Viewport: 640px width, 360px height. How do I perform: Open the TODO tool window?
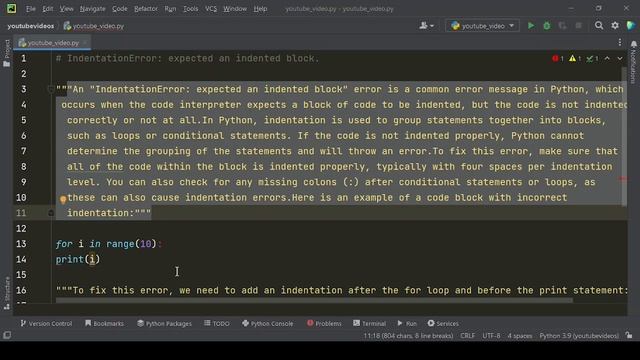[217, 323]
